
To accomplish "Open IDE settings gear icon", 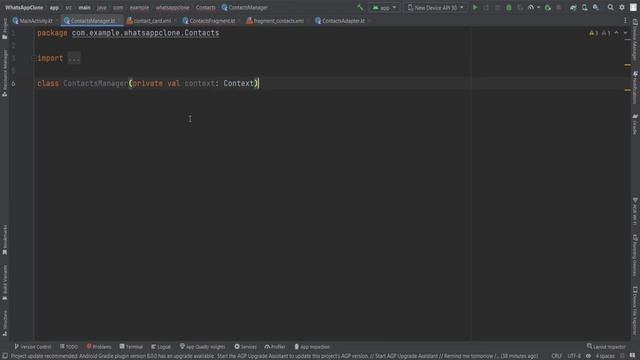I will pyautogui.click(x=622, y=7).
